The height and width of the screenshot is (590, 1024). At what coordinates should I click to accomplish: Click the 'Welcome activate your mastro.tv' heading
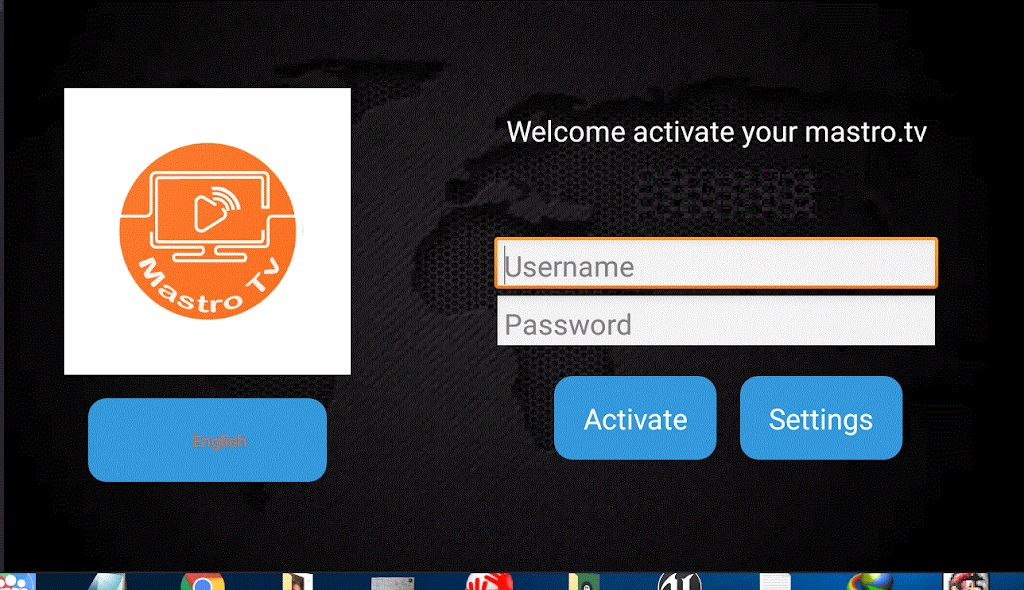coord(716,133)
